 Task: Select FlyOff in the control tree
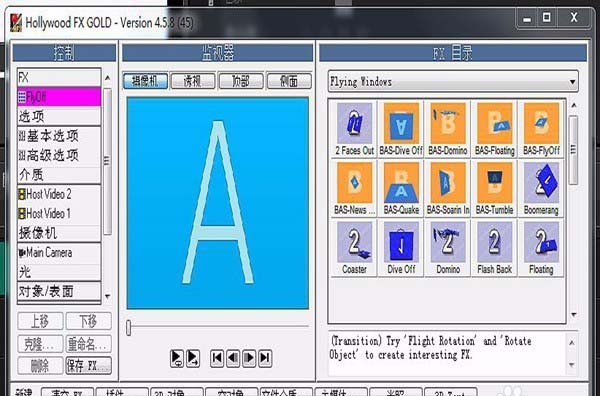click(x=59, y=97)
